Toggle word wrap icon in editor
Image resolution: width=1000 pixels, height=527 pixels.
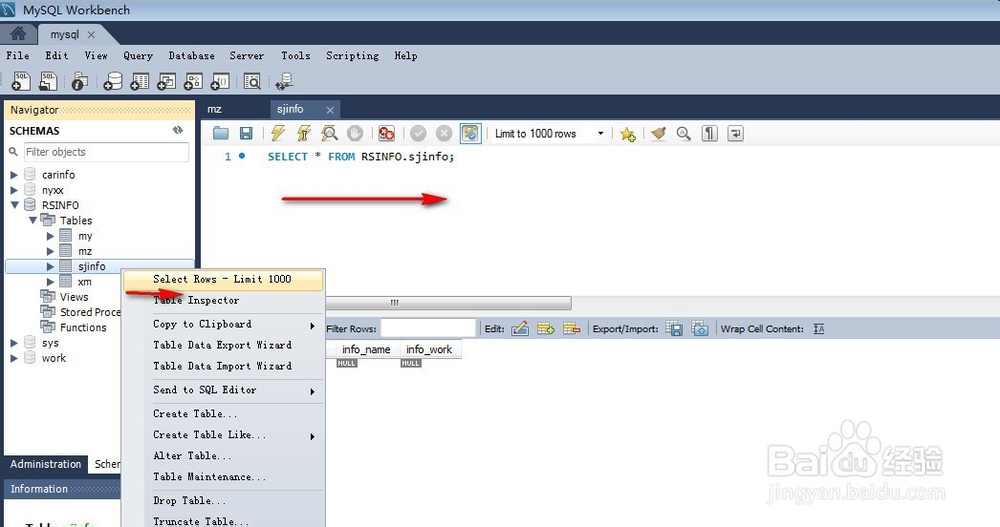click(x=735, y=133)
